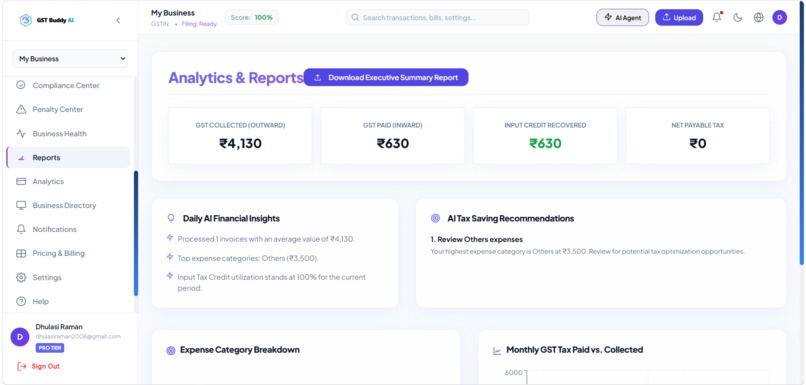Click the Filing: Ready status text
Viewport: 806px width, 385px height.
tap(199, 24)
